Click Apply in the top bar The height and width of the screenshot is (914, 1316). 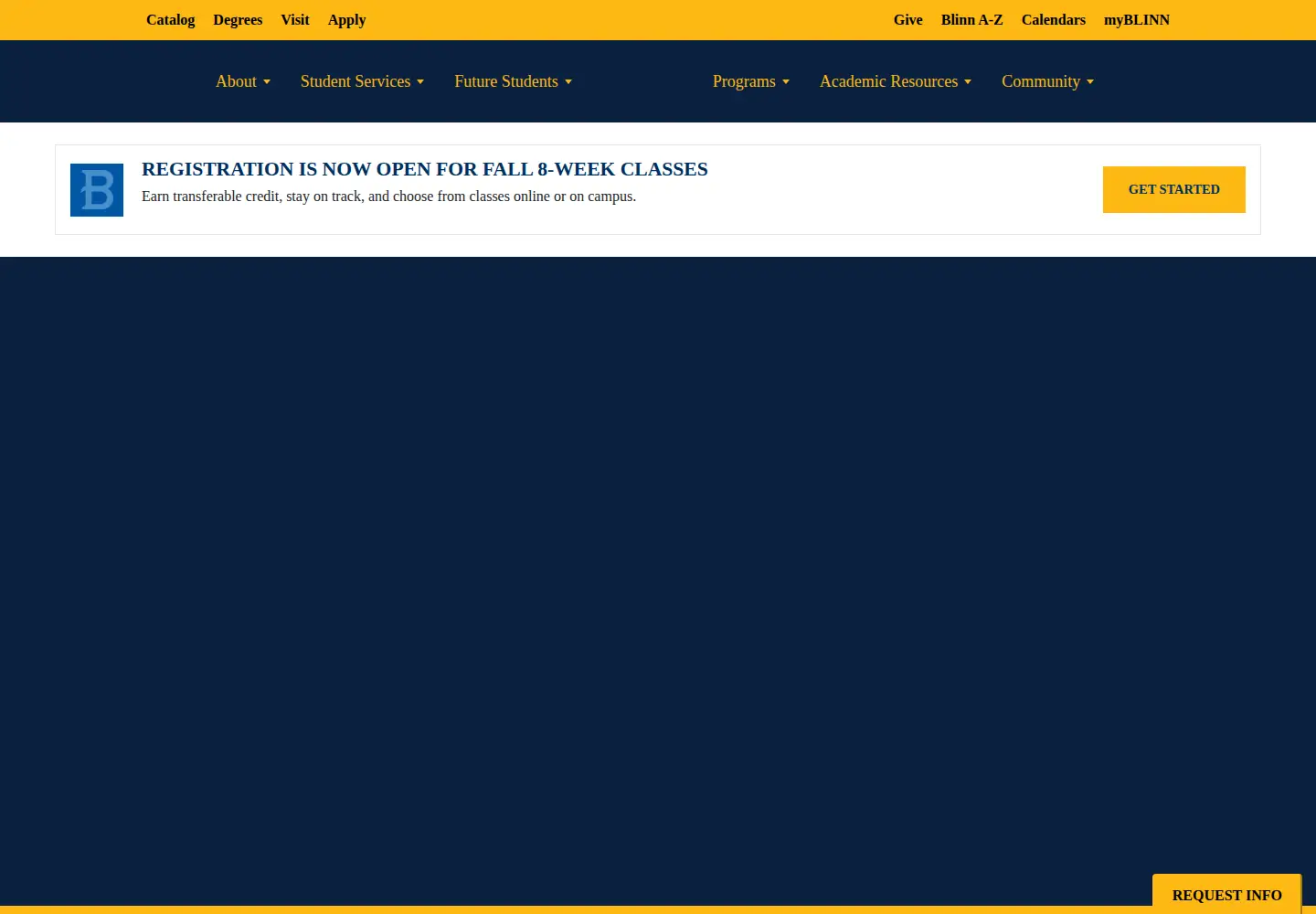tap(346, 20)
